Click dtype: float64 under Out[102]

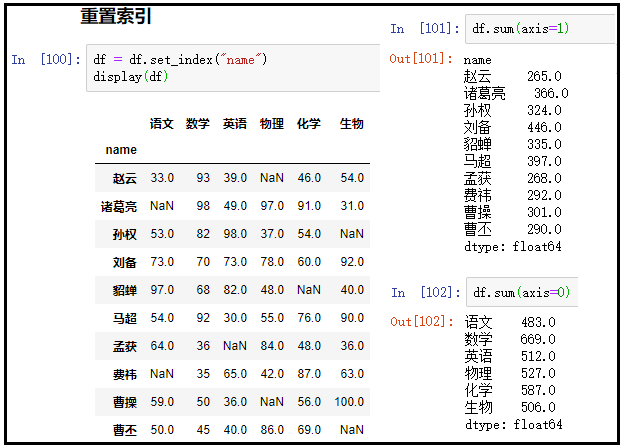[x=514, y=425]
